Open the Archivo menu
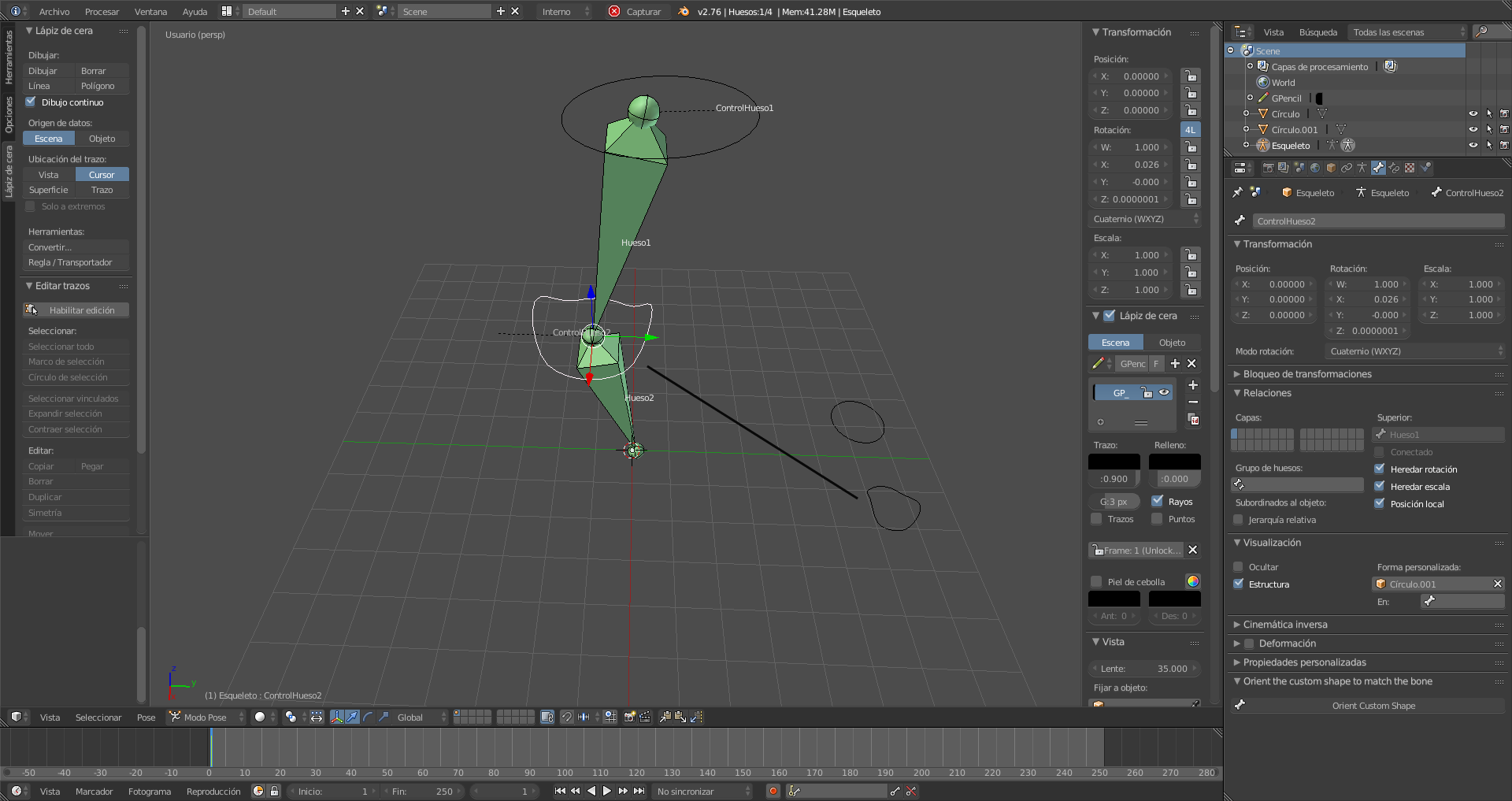 click(x=54, y=12)
